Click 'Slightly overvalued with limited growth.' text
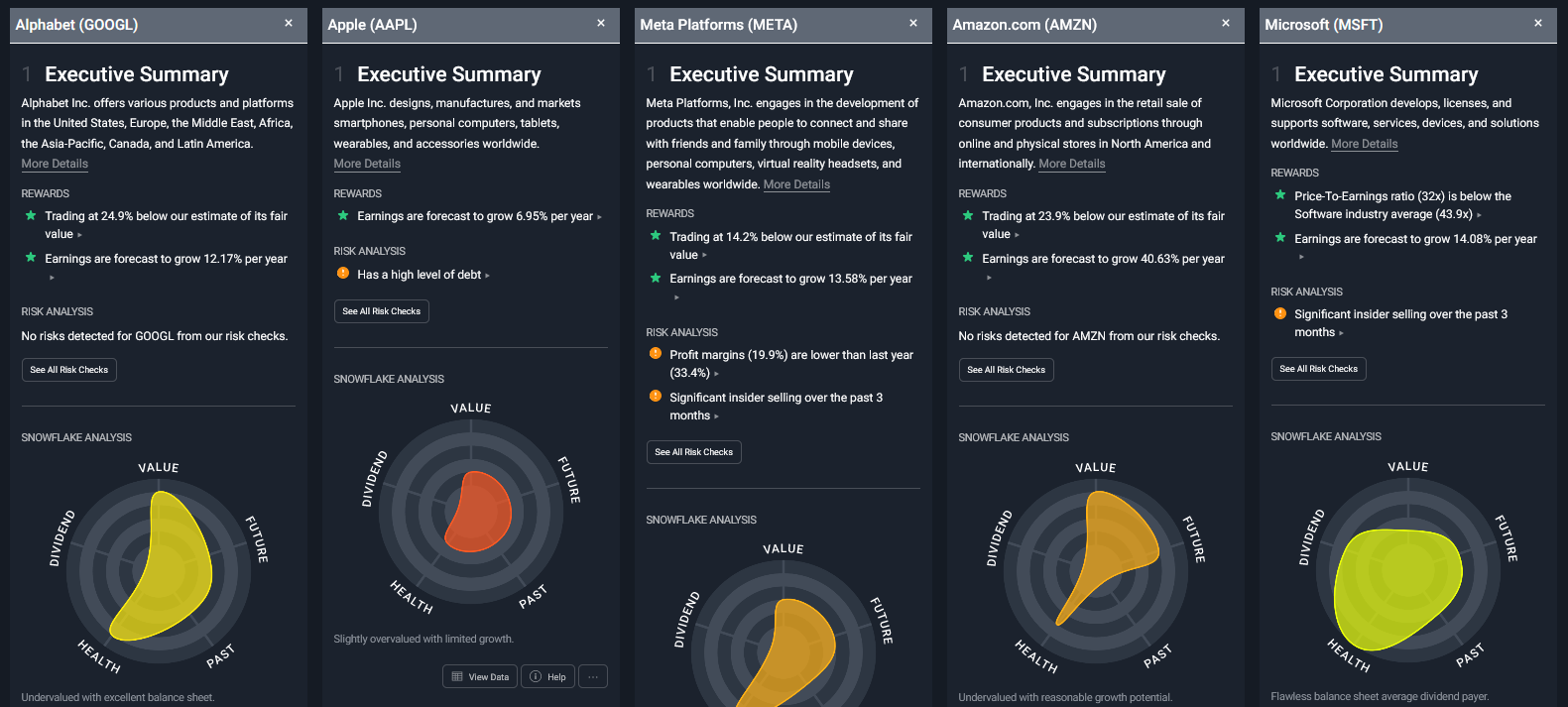This screenshot has width=1568, height=707. point(423,639)
